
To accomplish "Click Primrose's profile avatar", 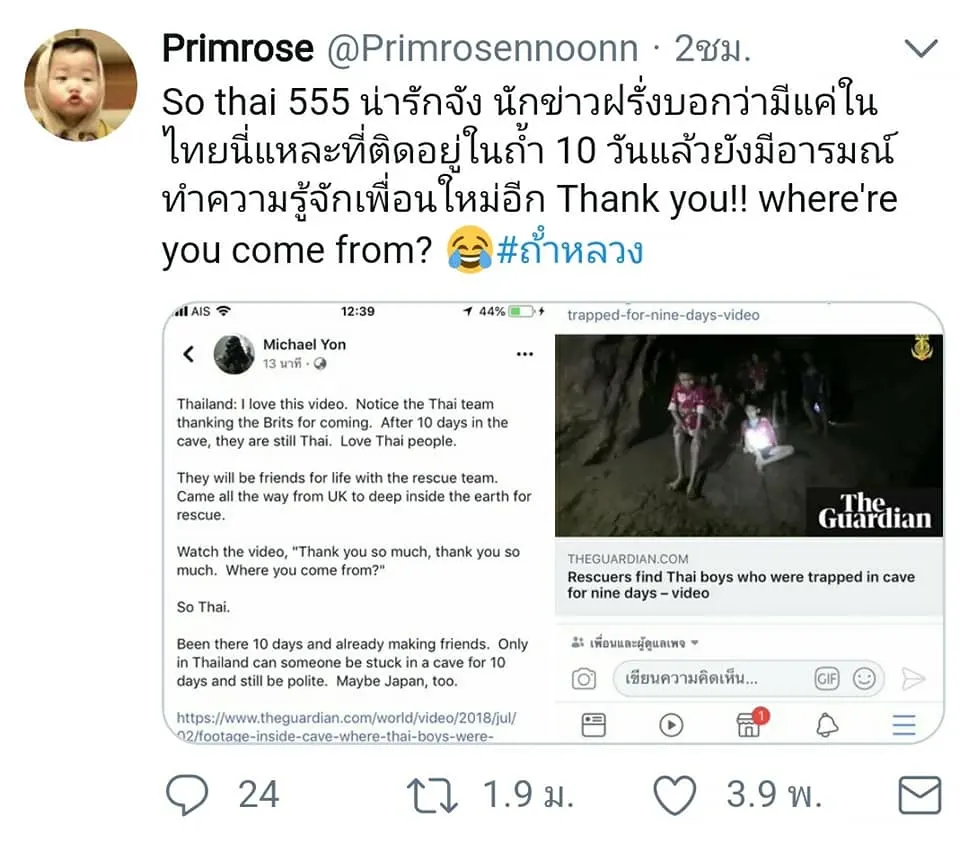I will (81, 85).
